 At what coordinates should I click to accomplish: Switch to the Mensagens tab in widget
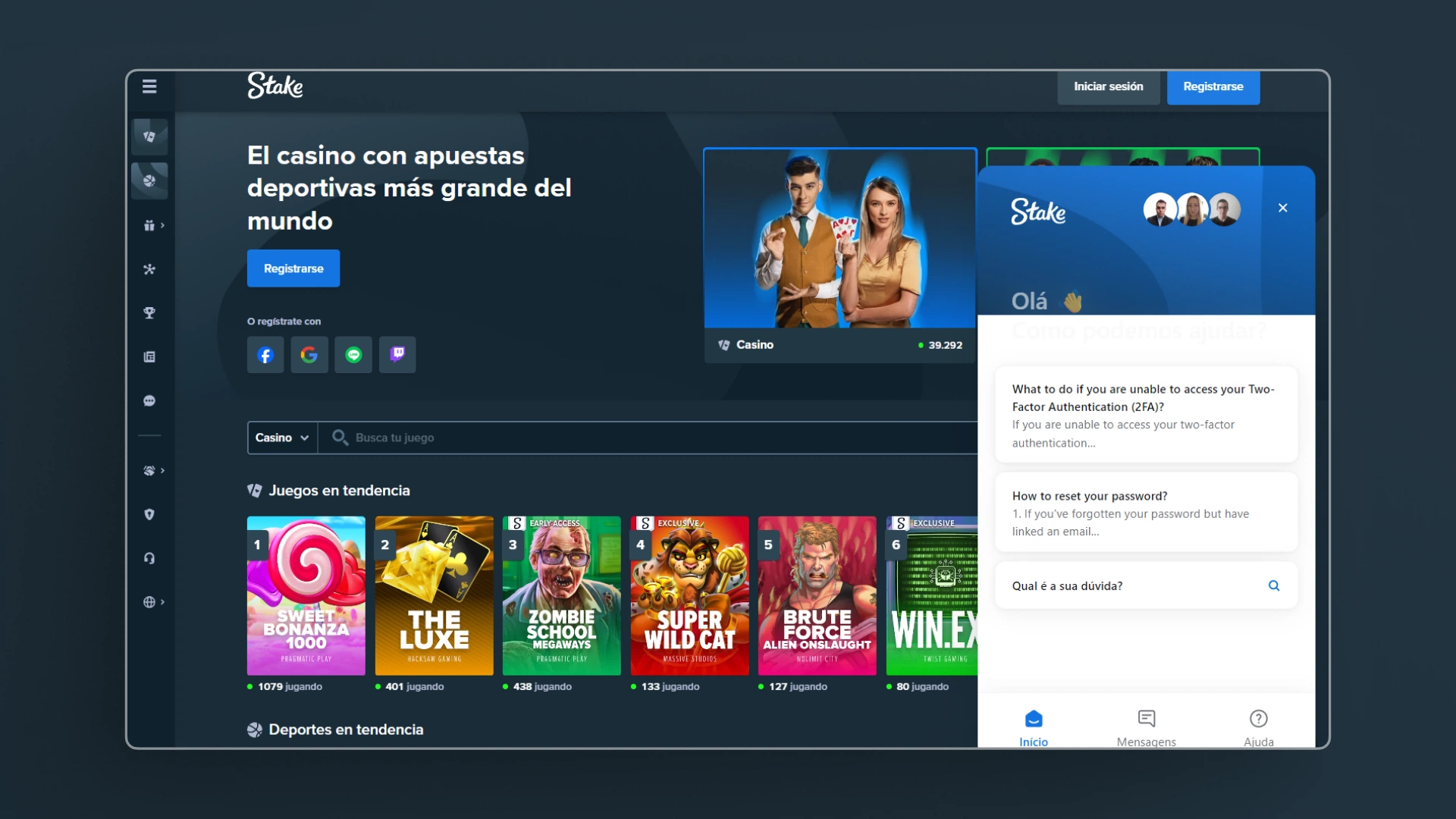[1146, 728]
